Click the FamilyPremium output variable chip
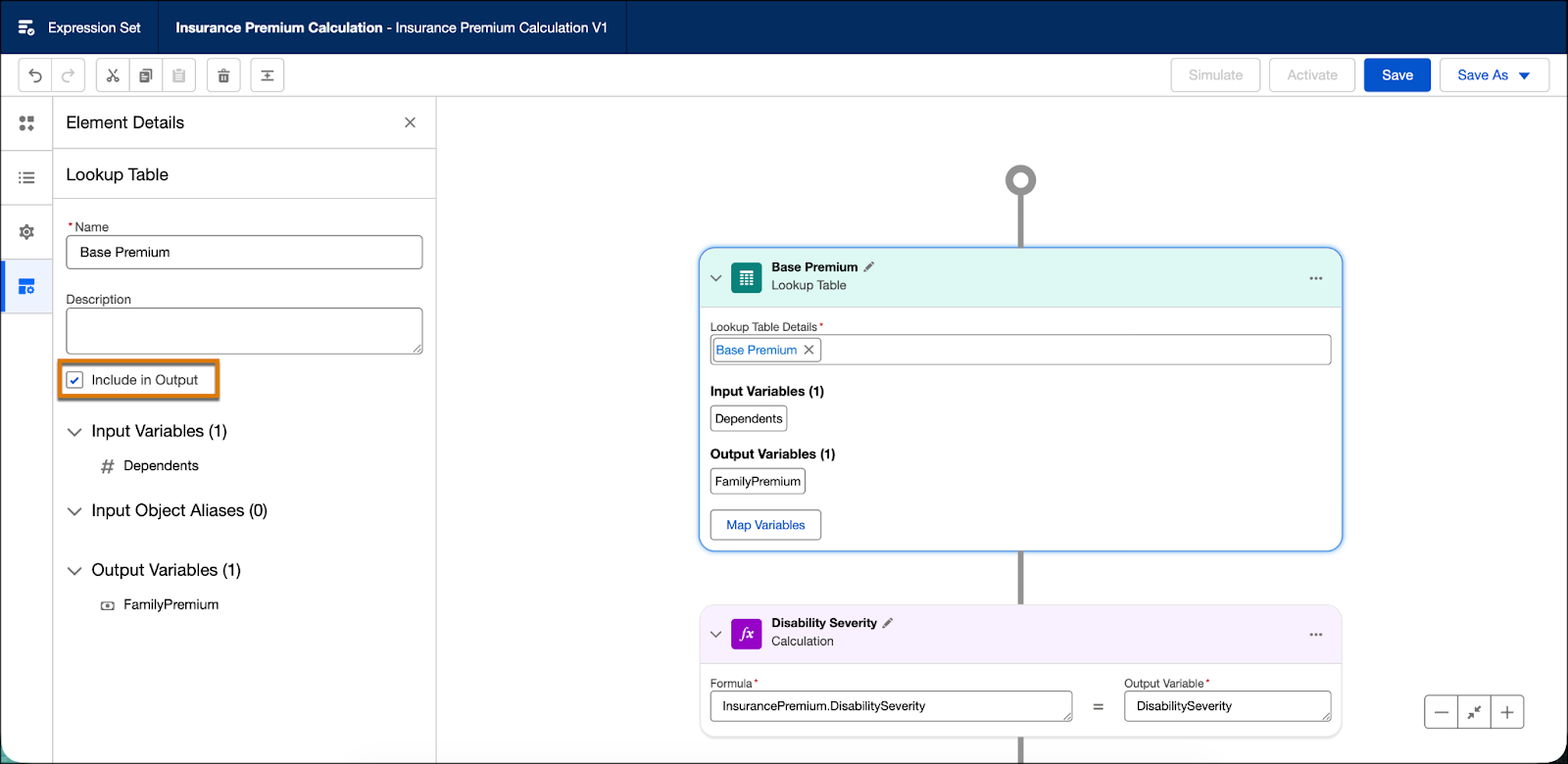Screen dimensions: 1568x764 click(x=758, y=482)
